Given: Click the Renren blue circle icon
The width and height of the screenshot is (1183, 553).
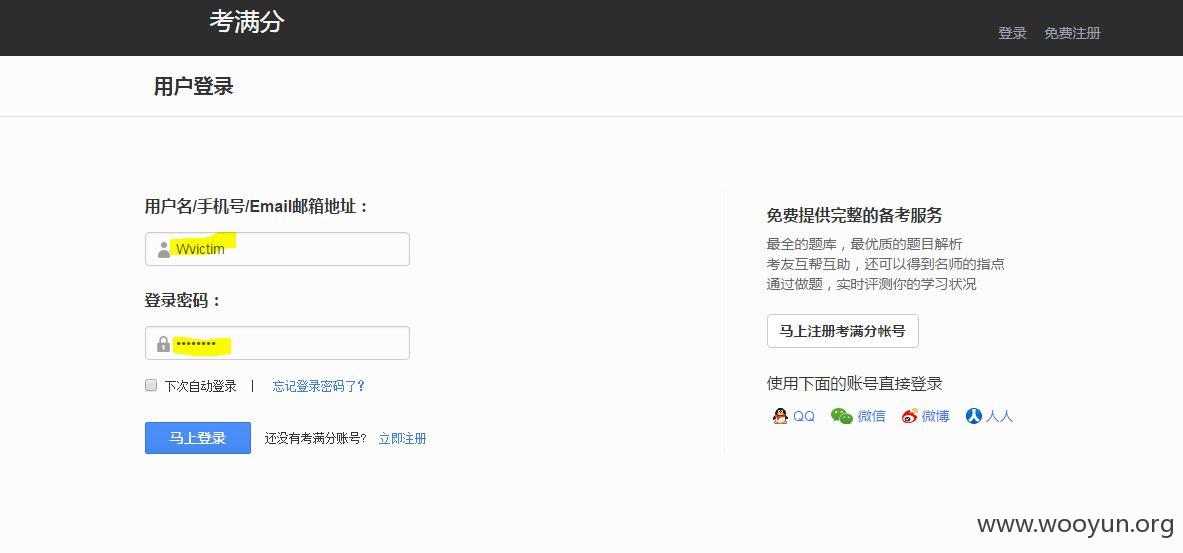Looking at the screenshot, I should (974, 416).
